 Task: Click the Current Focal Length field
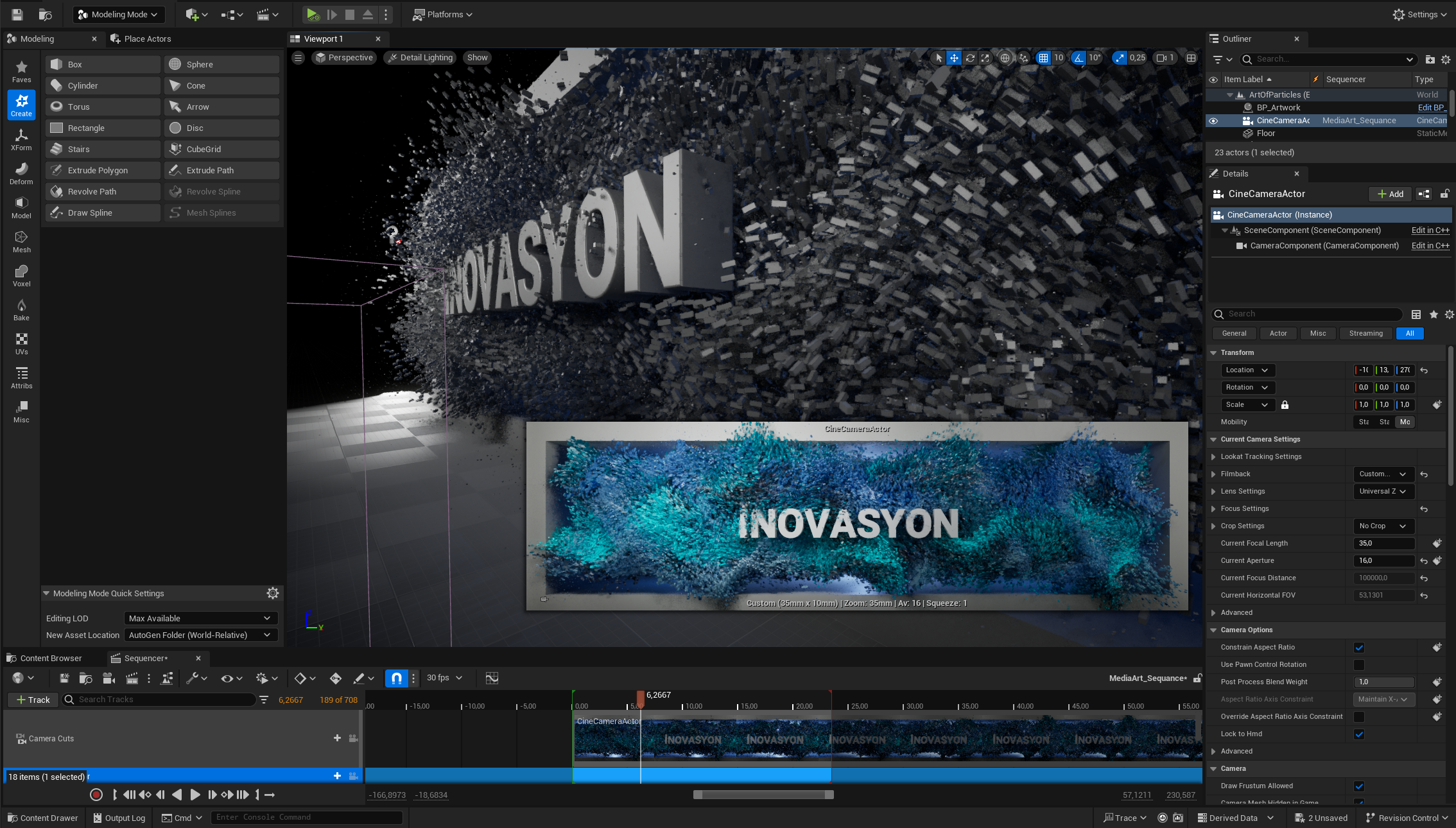click(1385, 544)
